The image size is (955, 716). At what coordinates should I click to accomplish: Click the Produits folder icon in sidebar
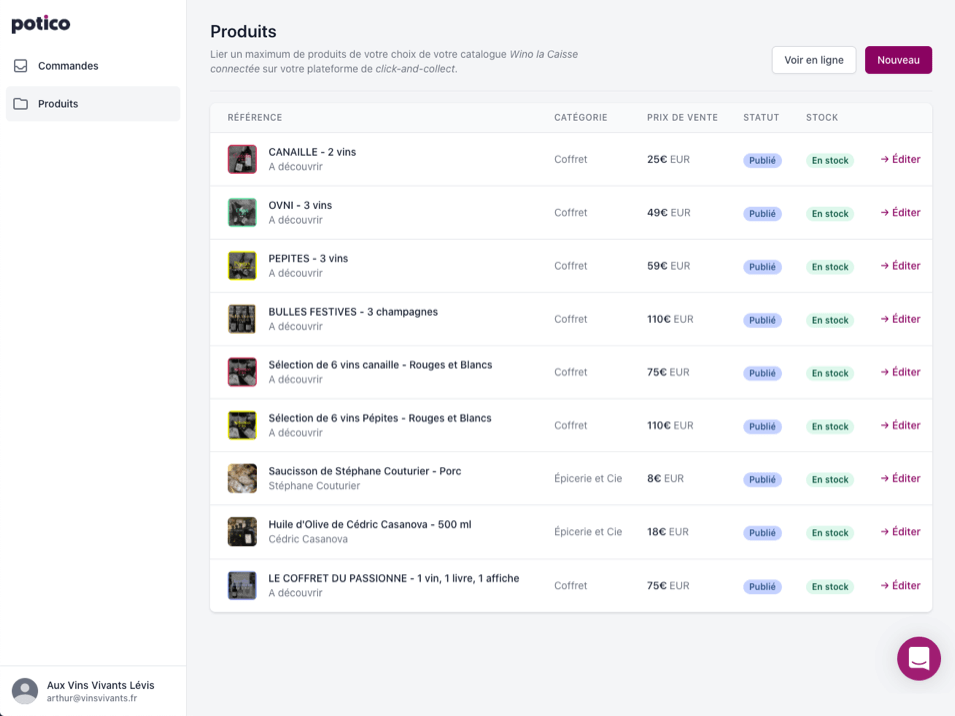[20, 104]
